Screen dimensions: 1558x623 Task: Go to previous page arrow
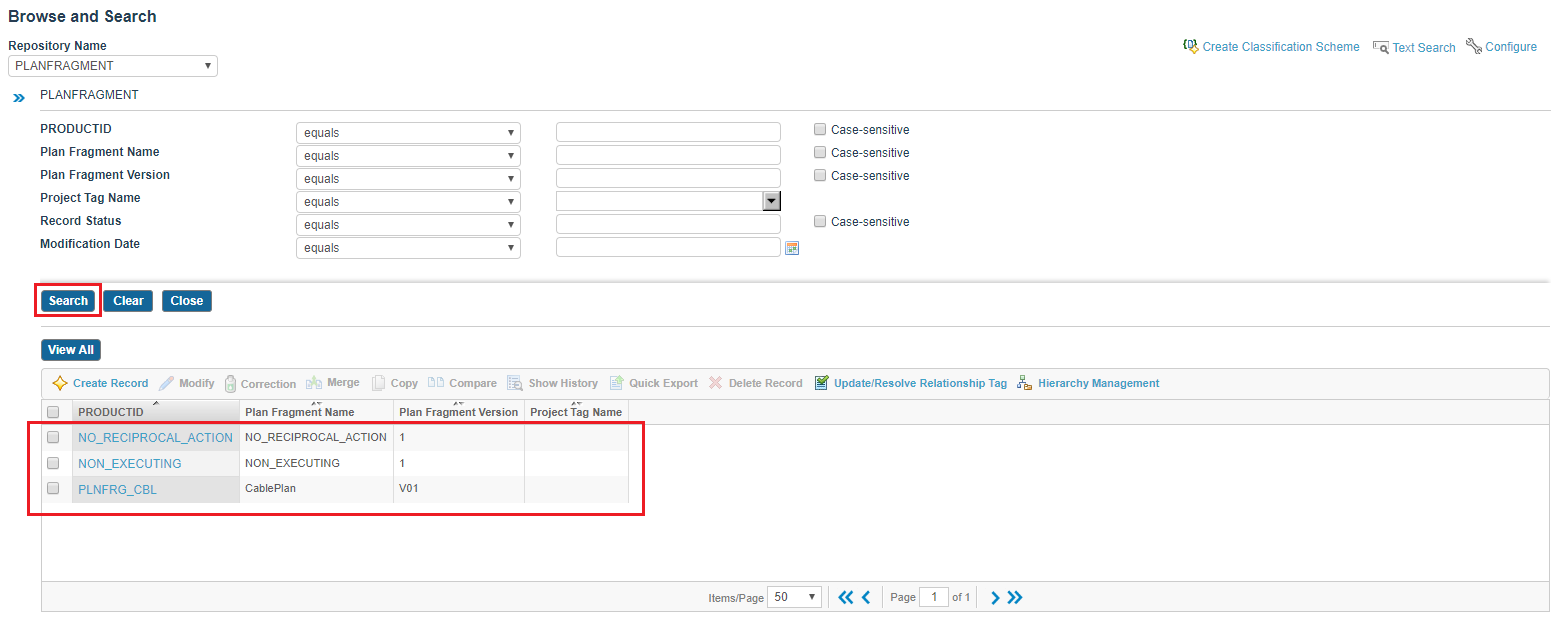tap(866, 597)
